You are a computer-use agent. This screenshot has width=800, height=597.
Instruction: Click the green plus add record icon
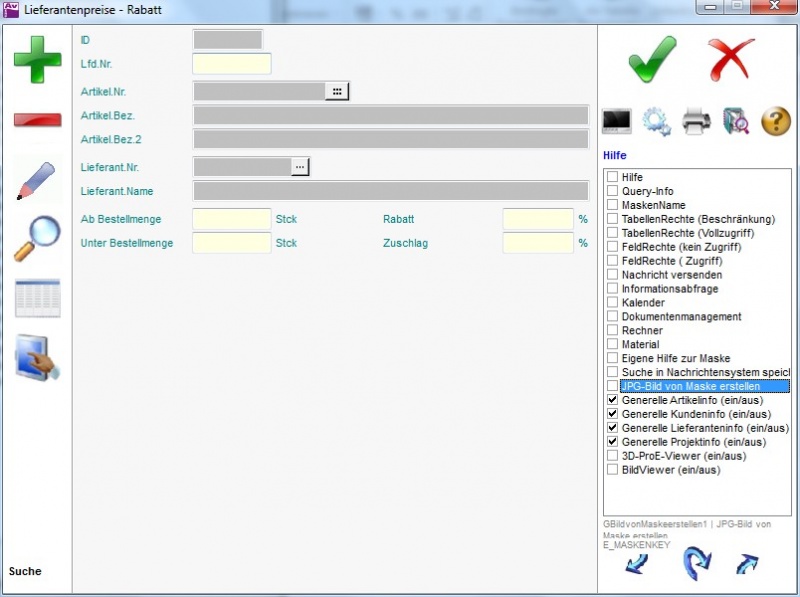(37, 62)
